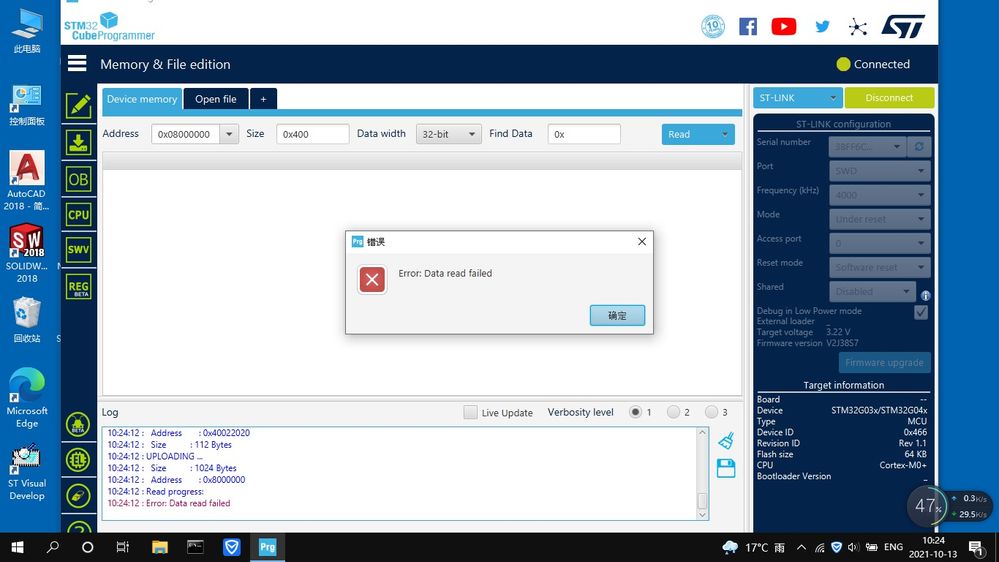Open Task View on taskbar

tap(122, 547)
